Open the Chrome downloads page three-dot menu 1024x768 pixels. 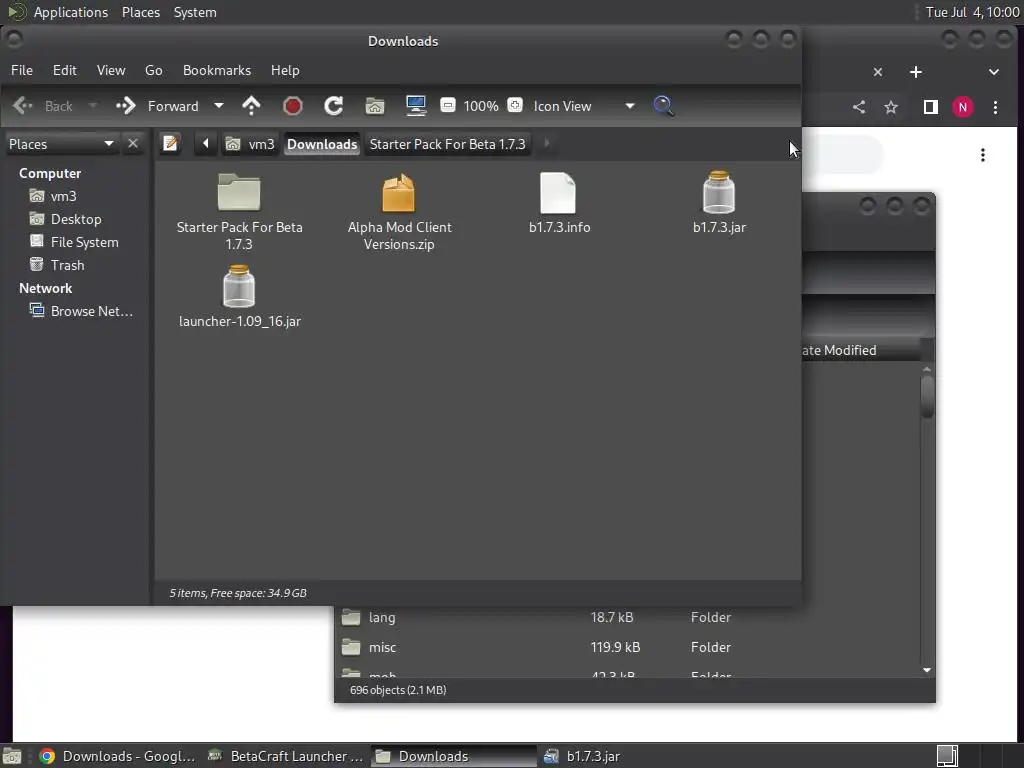coord(982,155)
